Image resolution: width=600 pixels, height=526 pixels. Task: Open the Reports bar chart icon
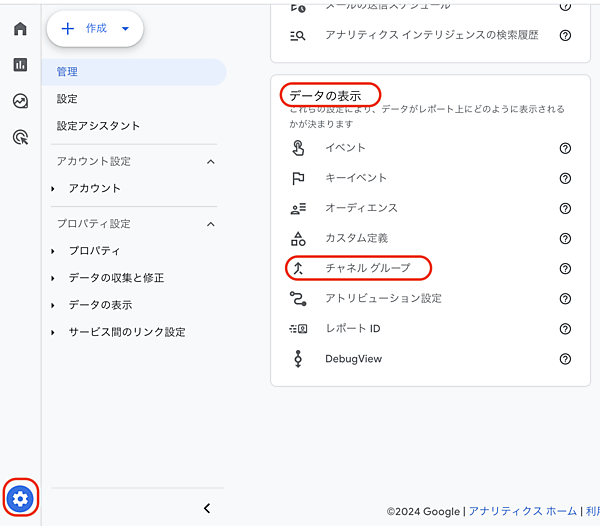point(20,64)
